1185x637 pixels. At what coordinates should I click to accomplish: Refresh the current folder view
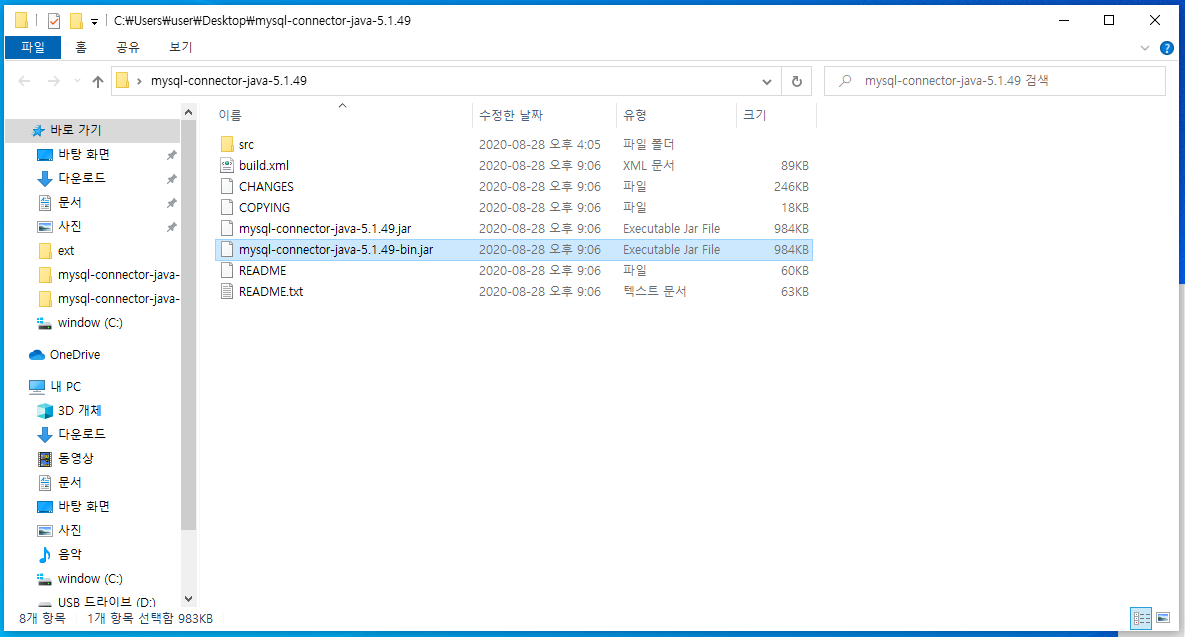click(797, 82)
